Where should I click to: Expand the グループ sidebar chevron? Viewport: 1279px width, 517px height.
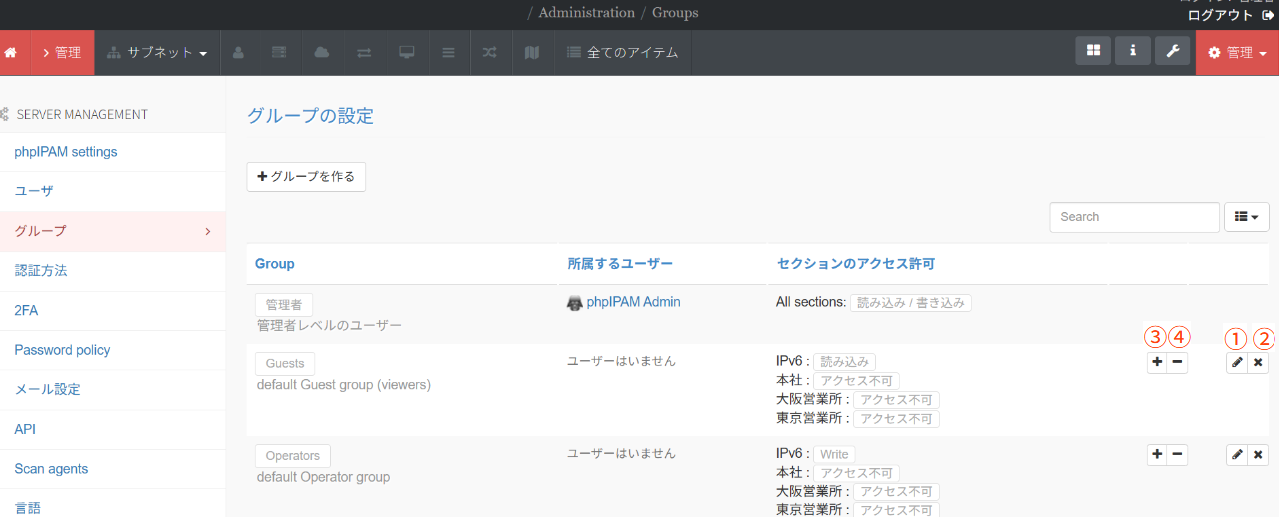click(208, 231)
